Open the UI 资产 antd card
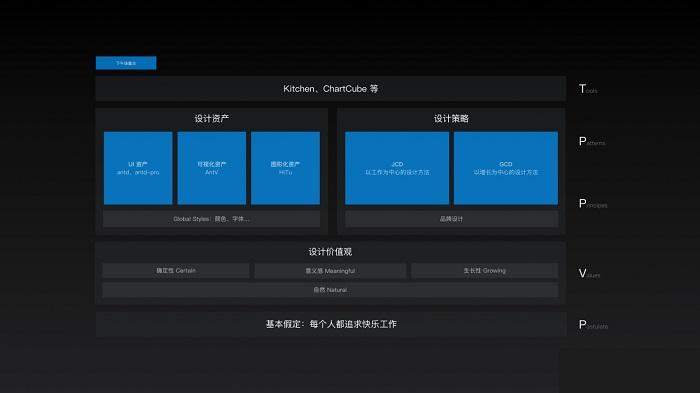Screen dimensions: 700x393 [138, 168]
